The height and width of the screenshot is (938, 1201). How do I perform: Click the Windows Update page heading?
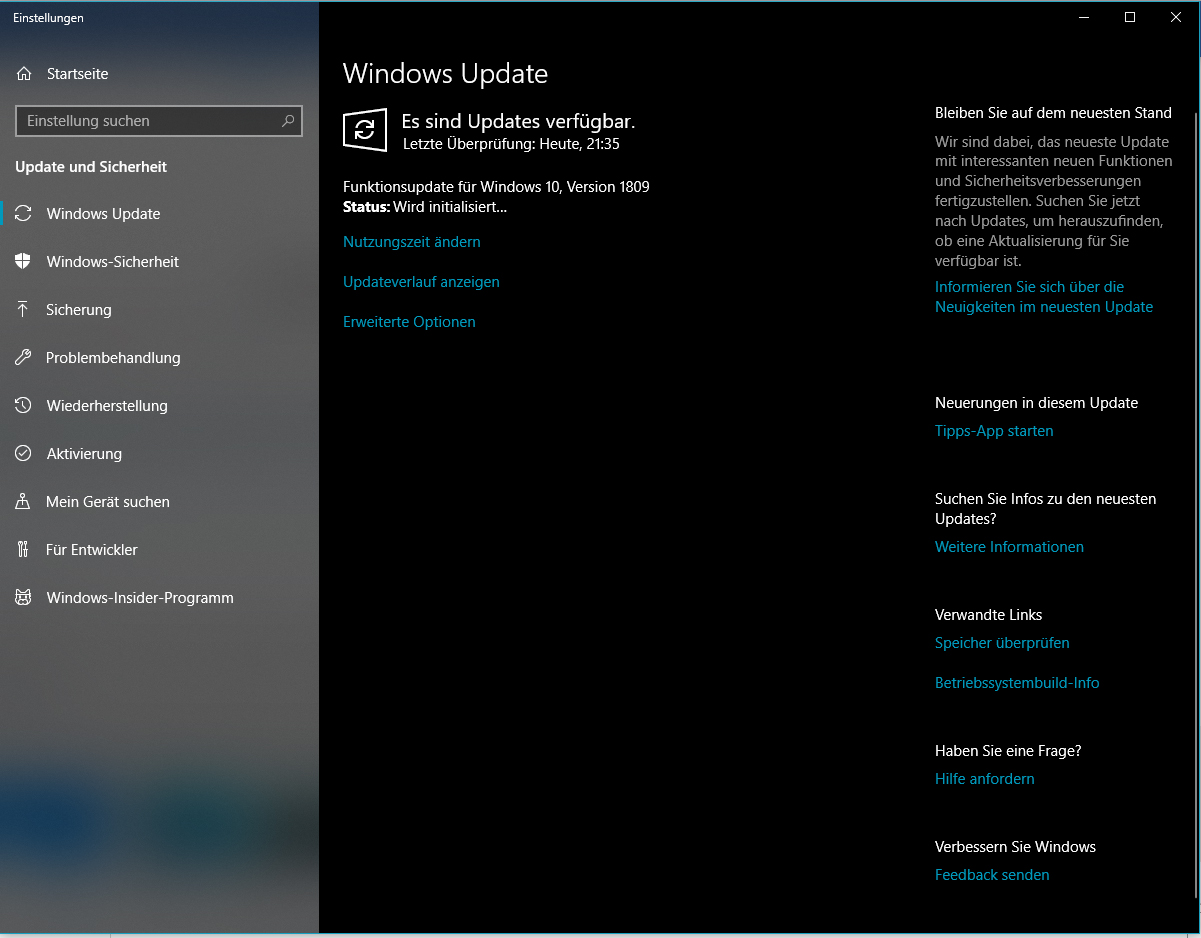[x=445, y=74]
